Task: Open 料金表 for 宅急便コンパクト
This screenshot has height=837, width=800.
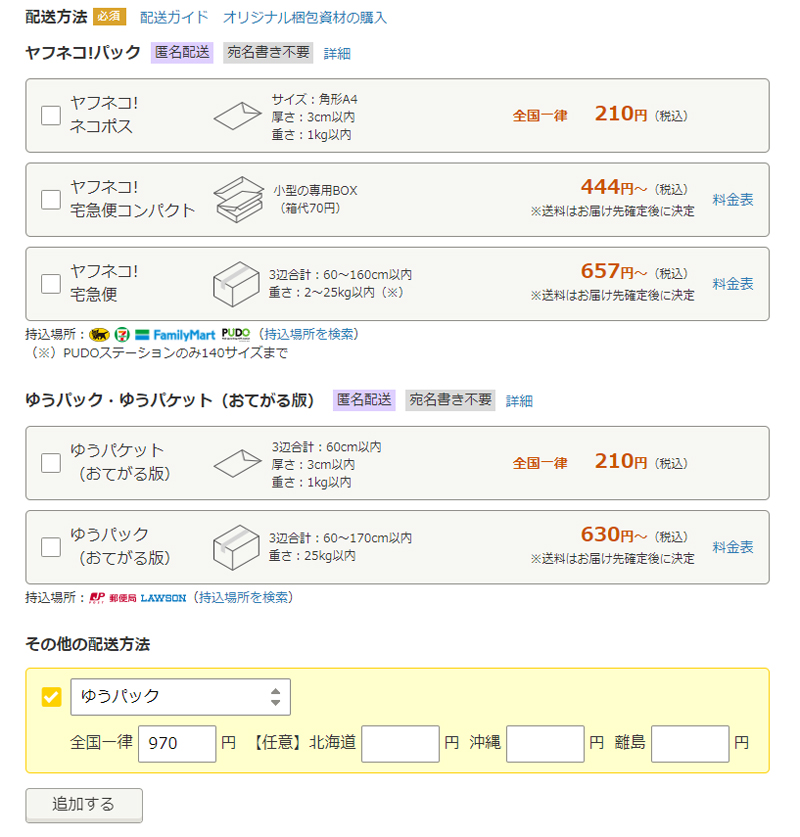Action: pos(733,199)
